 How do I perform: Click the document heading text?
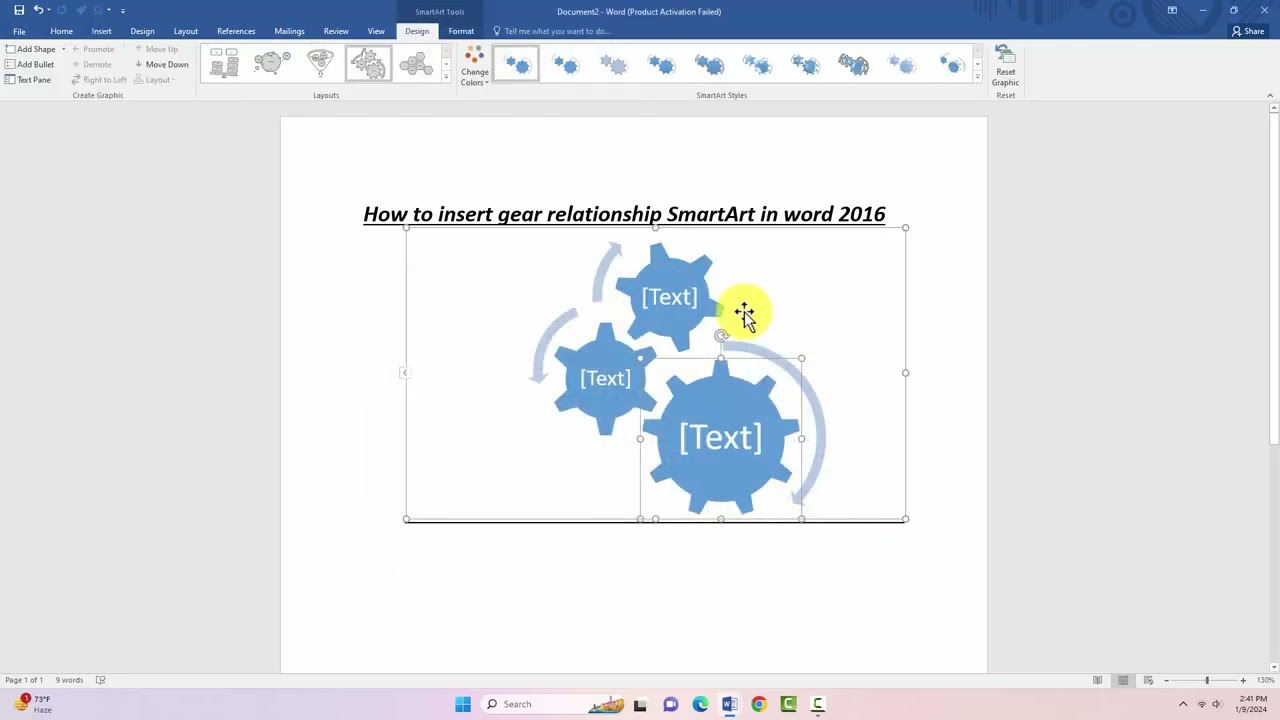click(x=624, y=214)
